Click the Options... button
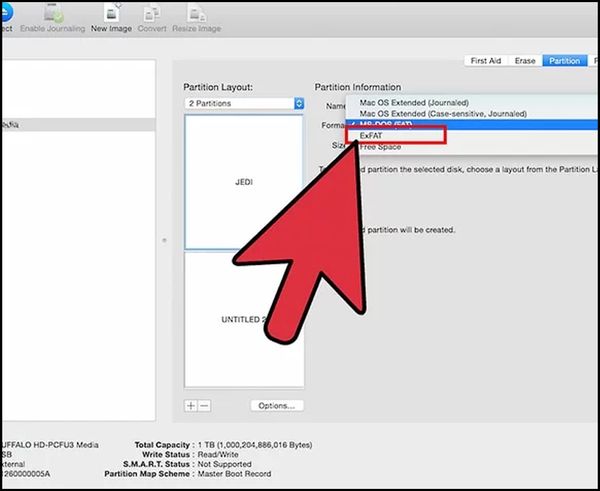Viewport: 600px width, 491px height. tap(276, 406)
